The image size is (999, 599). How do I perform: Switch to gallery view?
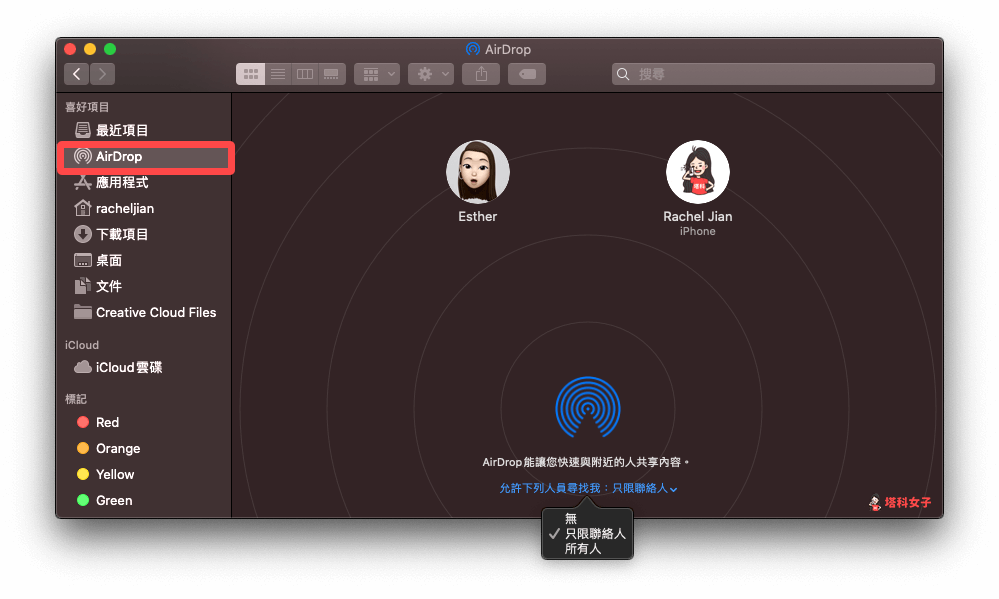click(331, 74)
